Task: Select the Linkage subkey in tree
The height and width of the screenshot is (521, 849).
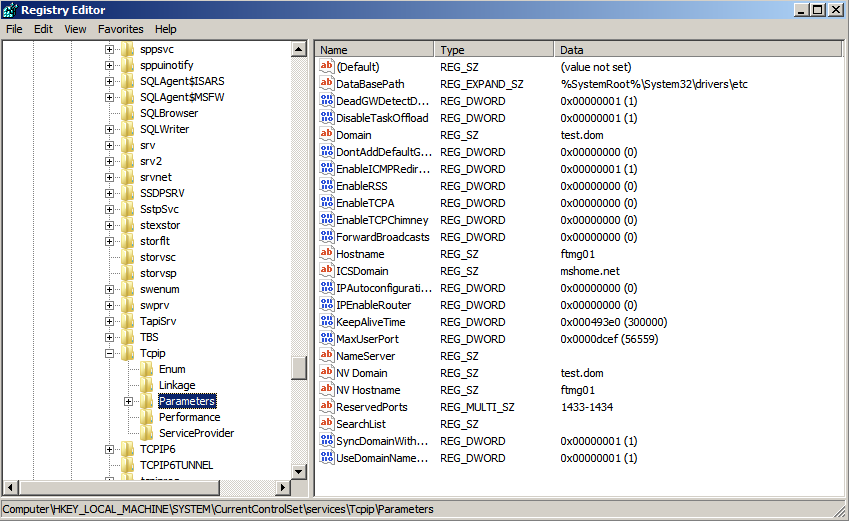Action: tap(176, 385)
